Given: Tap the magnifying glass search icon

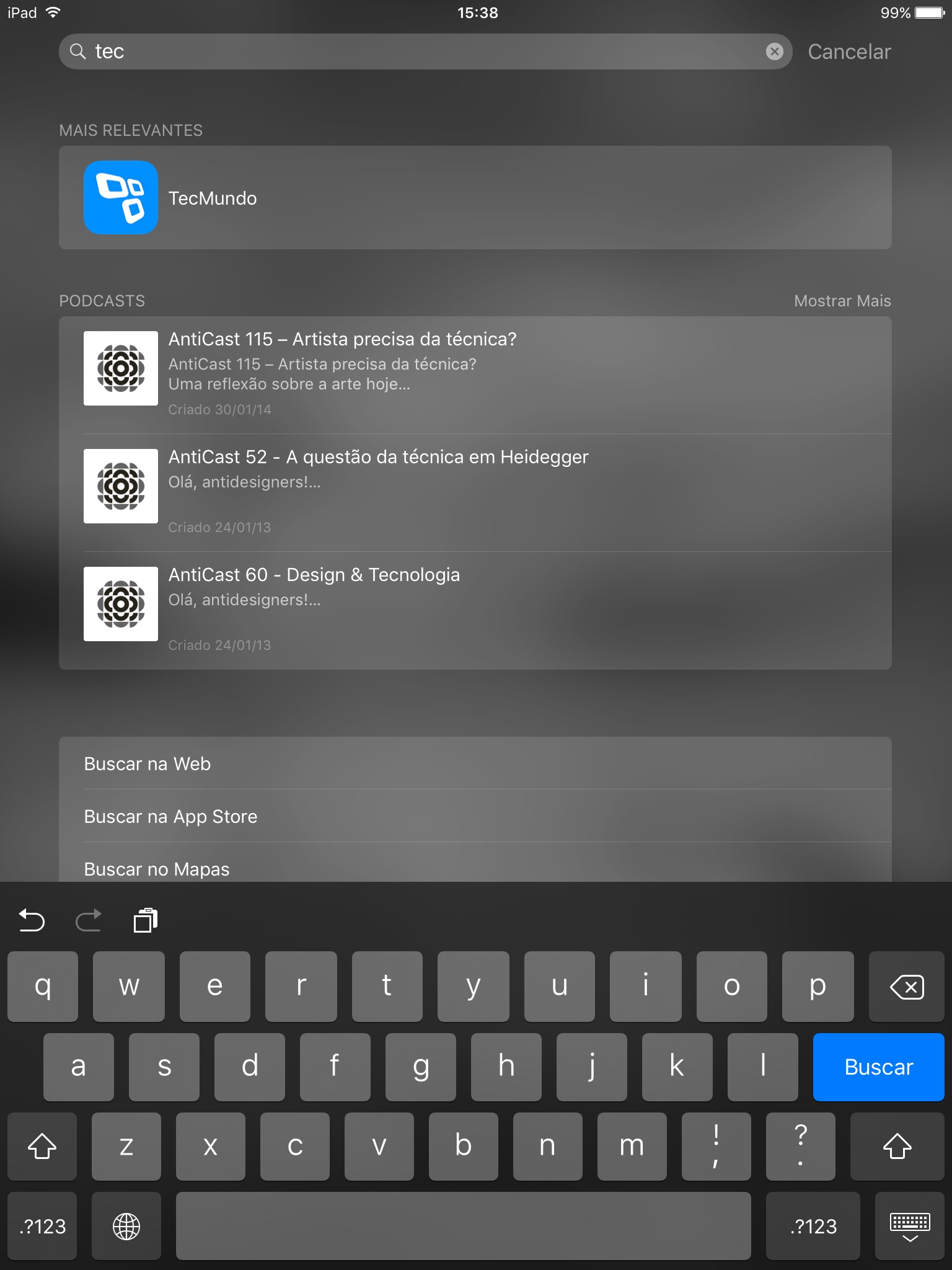Looking at the screenshot, I should [77, 51].
